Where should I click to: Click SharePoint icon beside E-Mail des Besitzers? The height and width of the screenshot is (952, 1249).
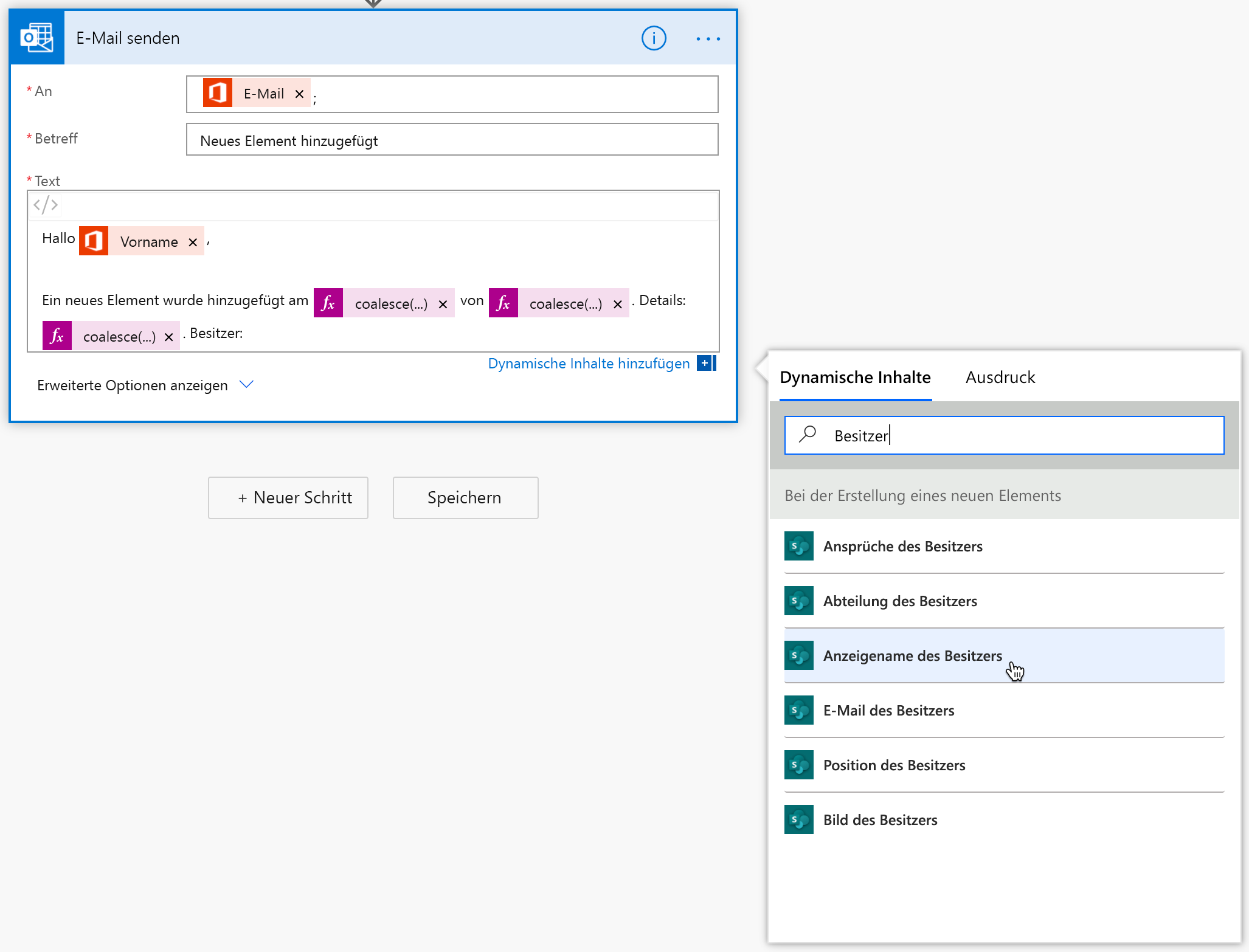coord(799,710)
